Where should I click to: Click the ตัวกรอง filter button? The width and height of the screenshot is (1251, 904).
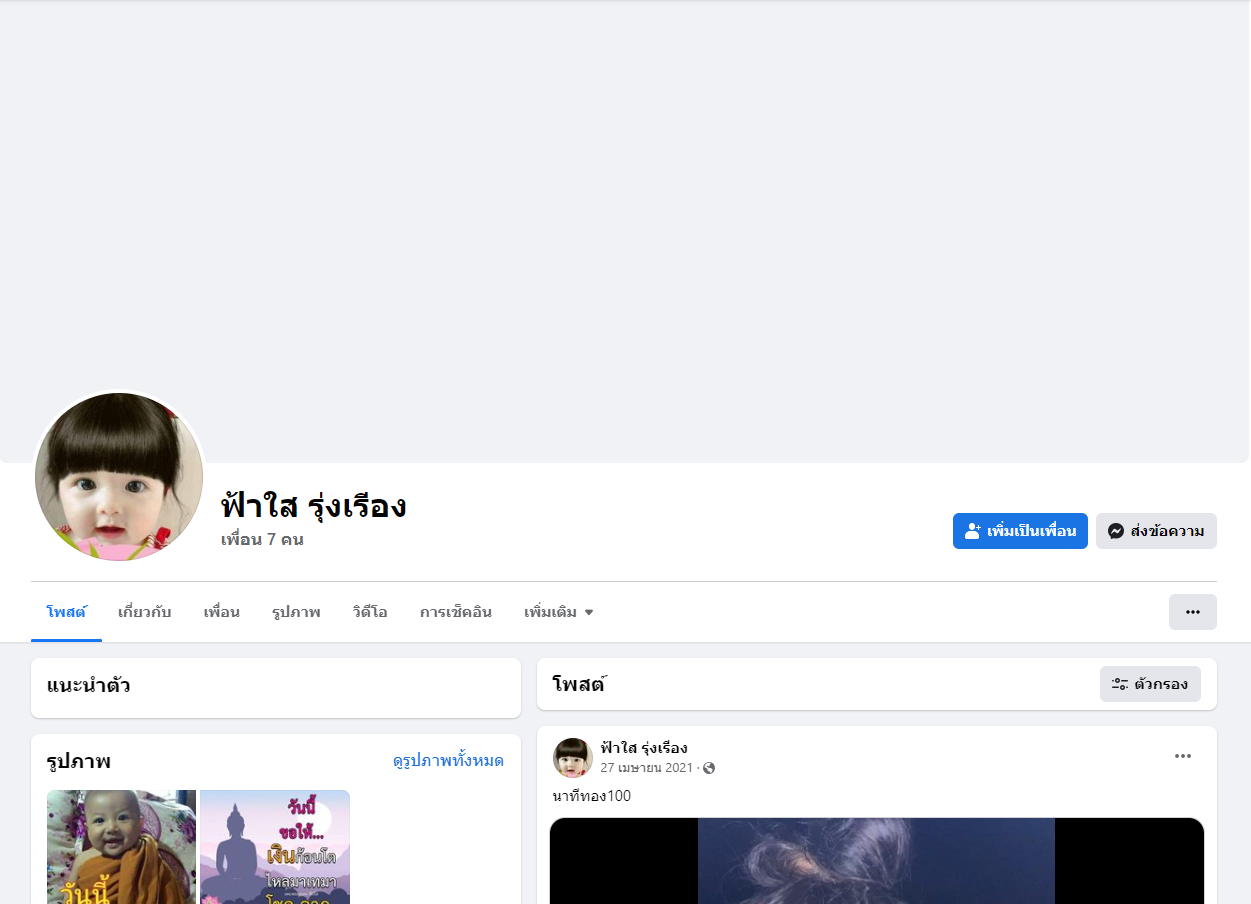(x=1150, y=684)
